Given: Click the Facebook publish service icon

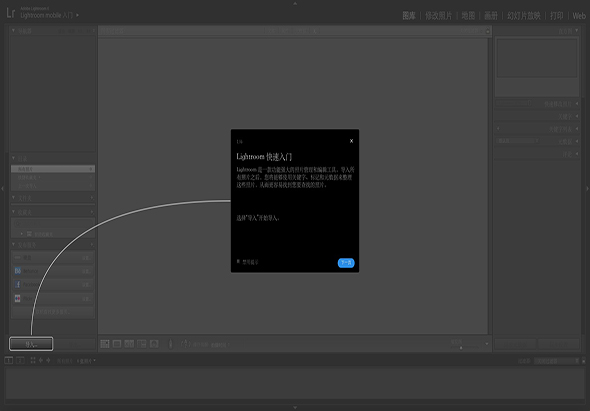Looking at the screenshot, I should click(18, 285).
